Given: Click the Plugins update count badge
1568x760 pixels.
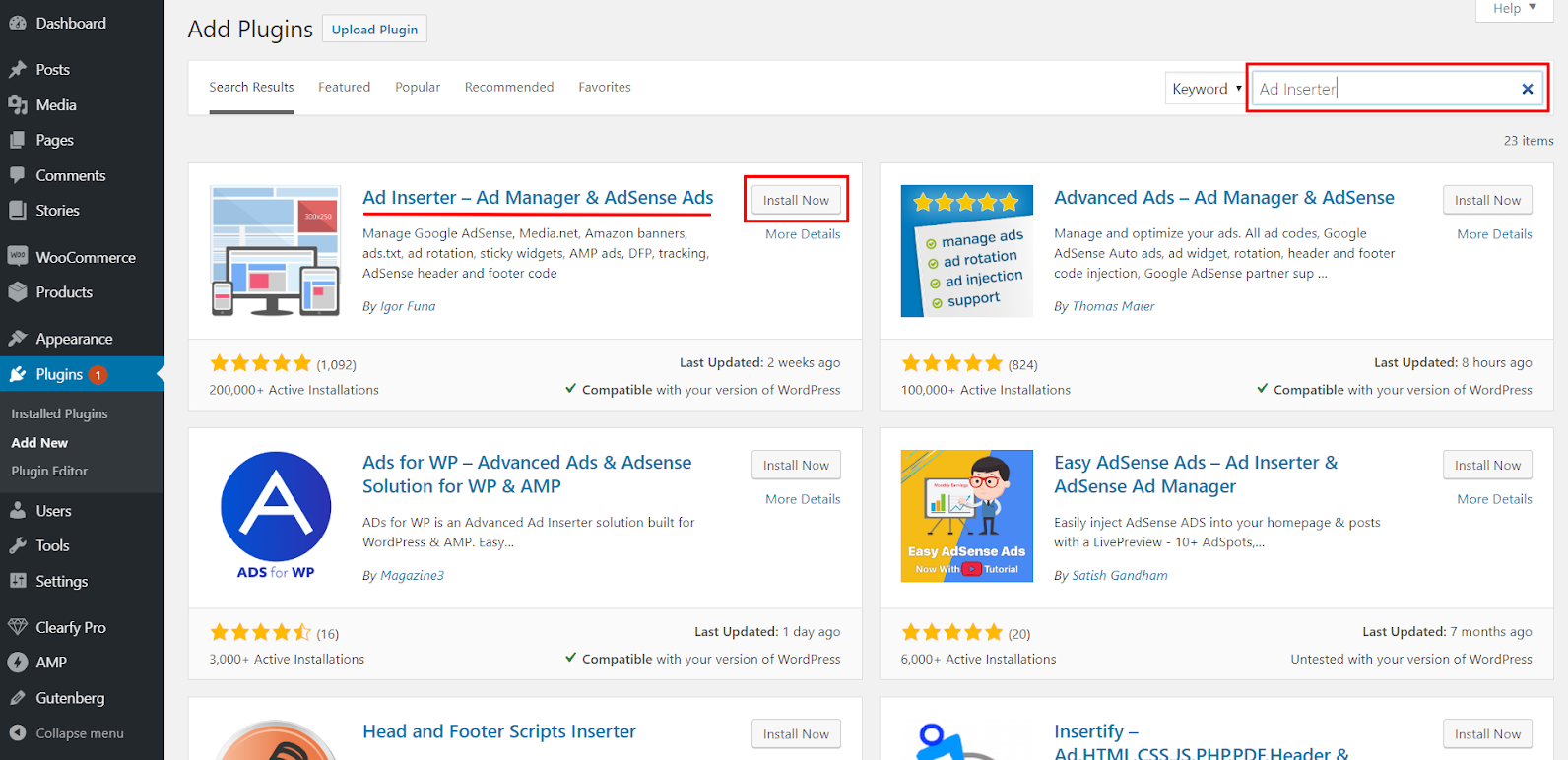Looking at the screenshot, I should point(98,374).
